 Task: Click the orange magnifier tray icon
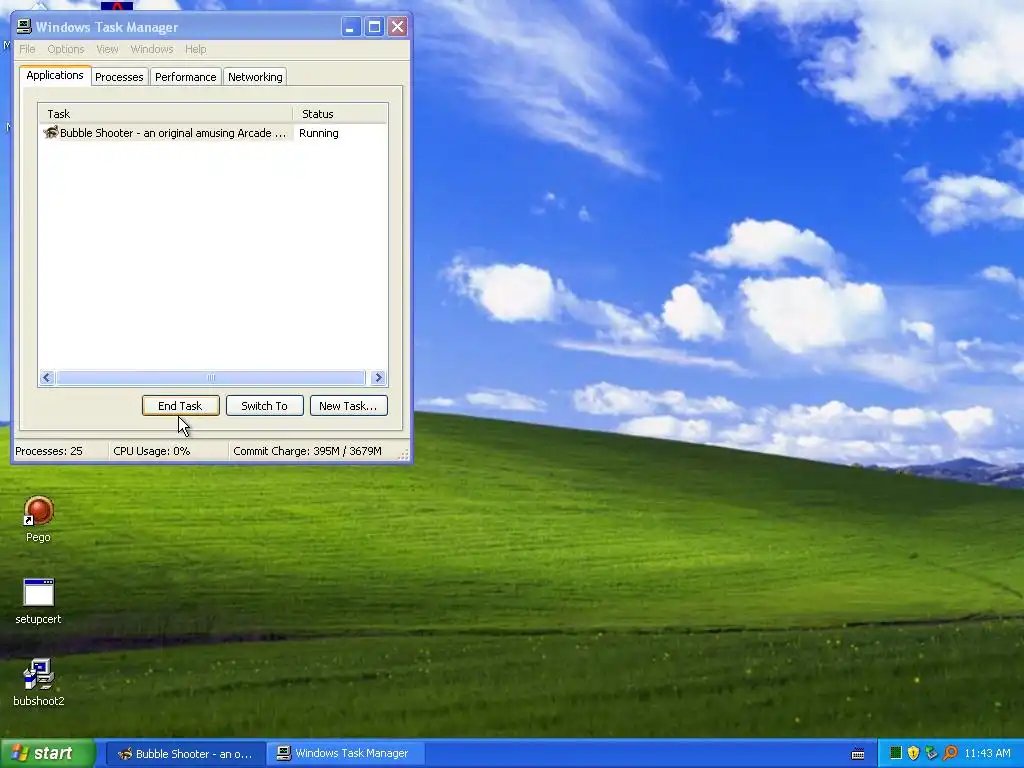click(950, 753)
